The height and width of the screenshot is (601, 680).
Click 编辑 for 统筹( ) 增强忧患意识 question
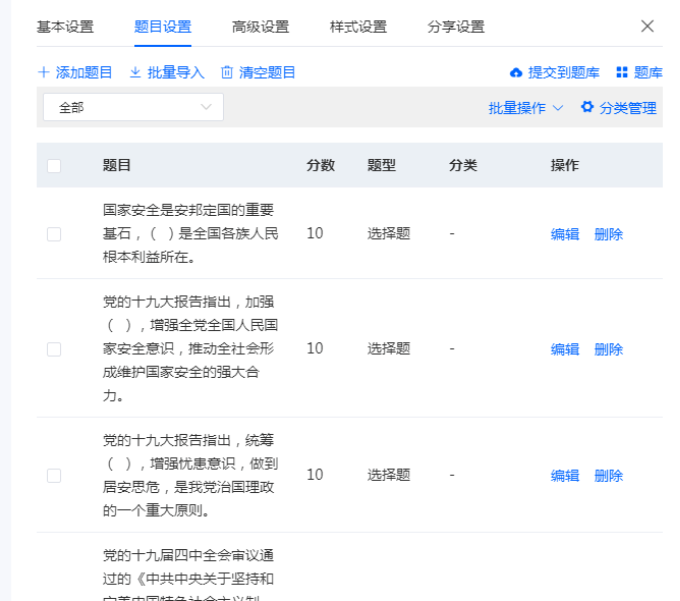tap(565, 476)
